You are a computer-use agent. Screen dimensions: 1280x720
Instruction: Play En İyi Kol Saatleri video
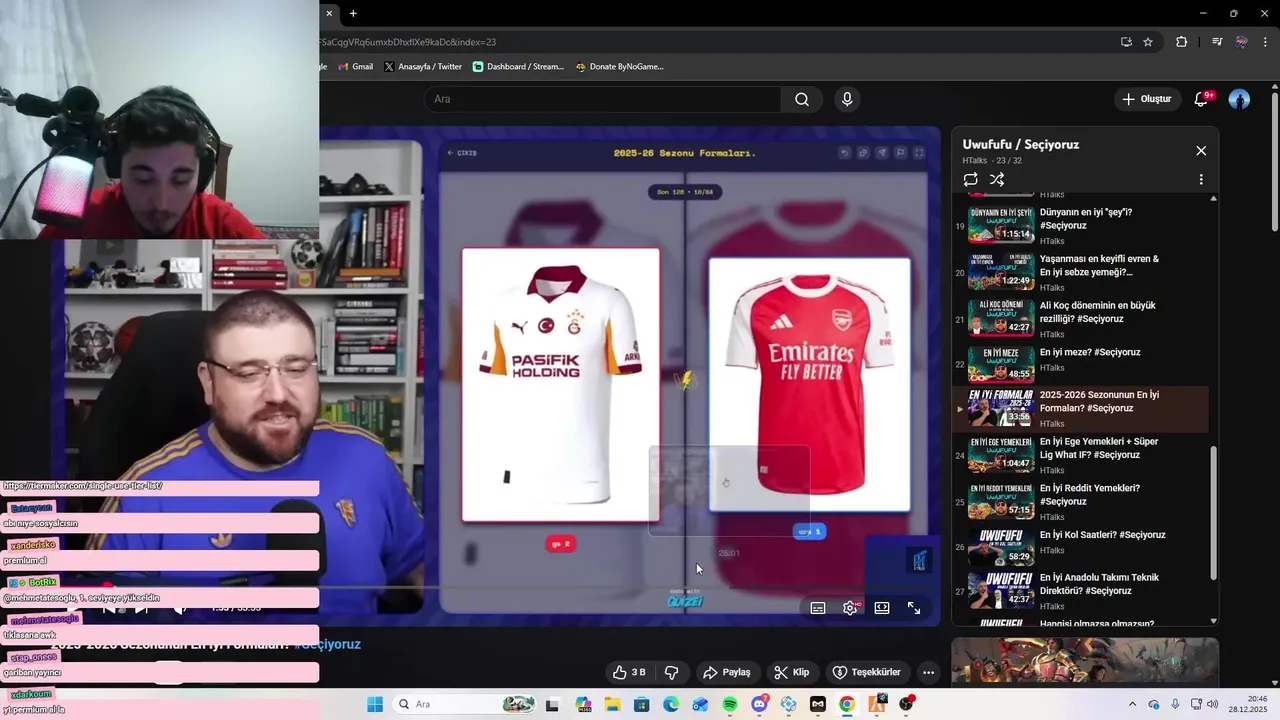(x=1080, y=548)
